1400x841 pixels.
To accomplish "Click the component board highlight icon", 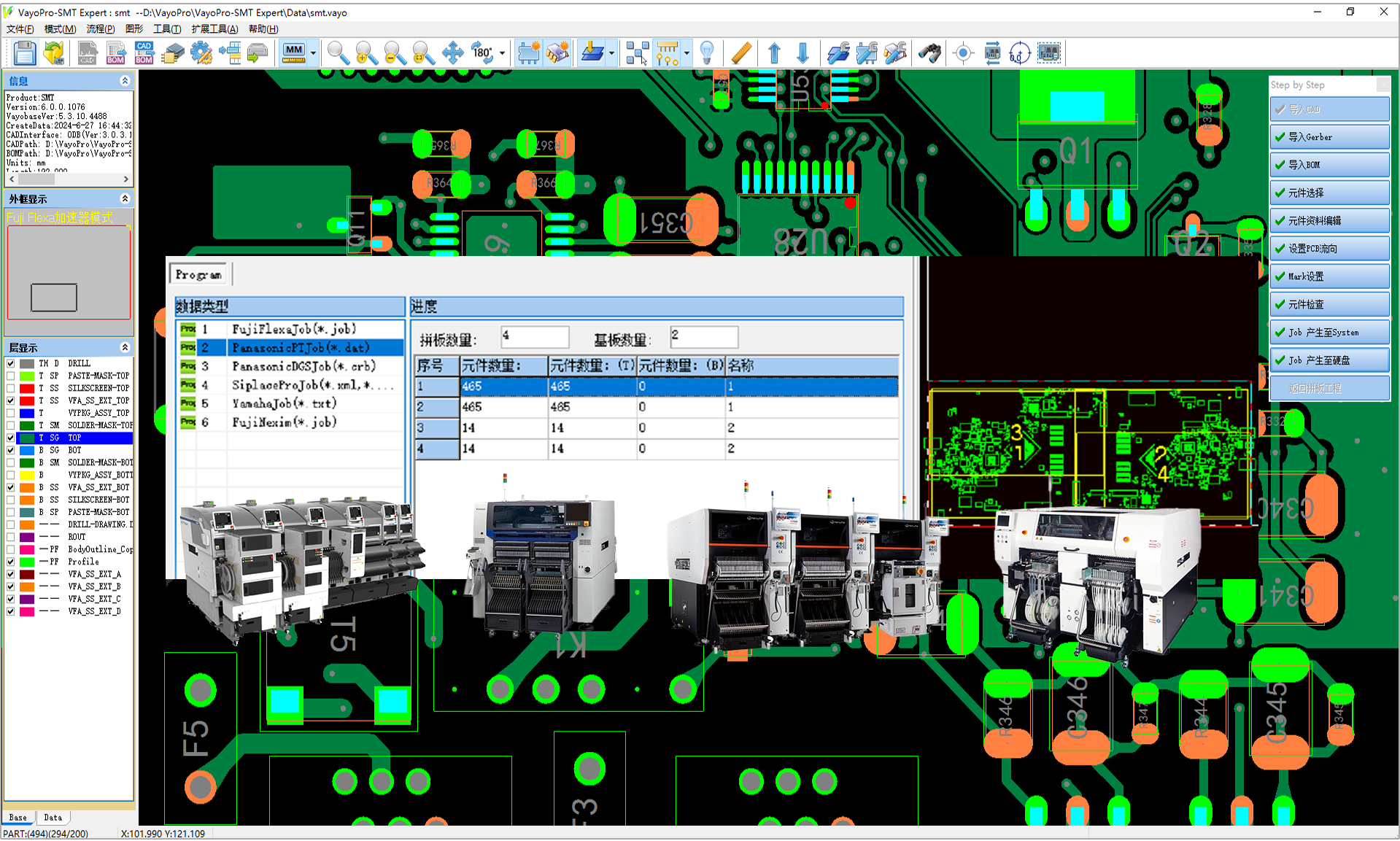I will tap(1048, 53).
